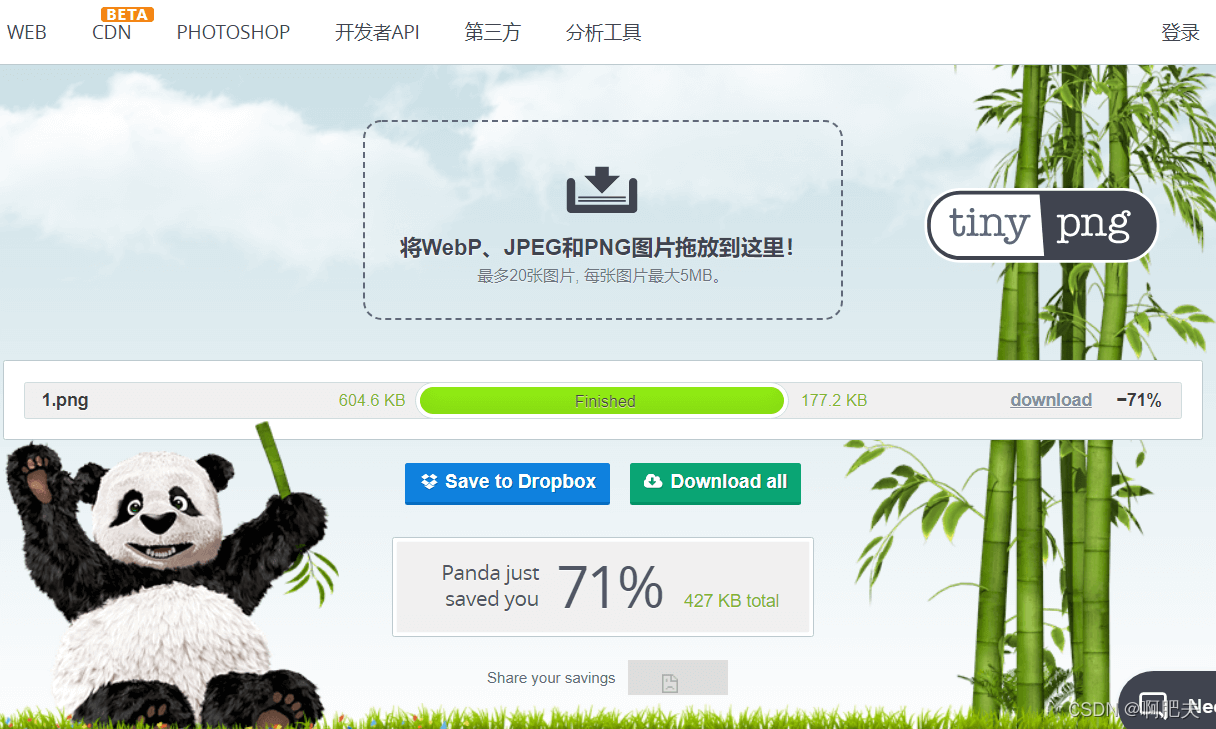Click the cloud download icon on Download all

point(653,482)
